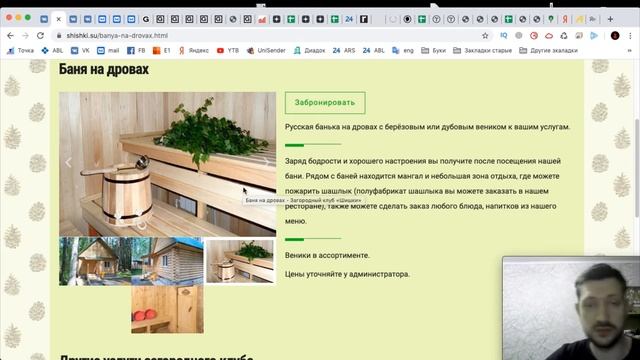Expand the Буки bookmarks folder
This screenshot has height=360, width=640.
click(x=433, y=51)
